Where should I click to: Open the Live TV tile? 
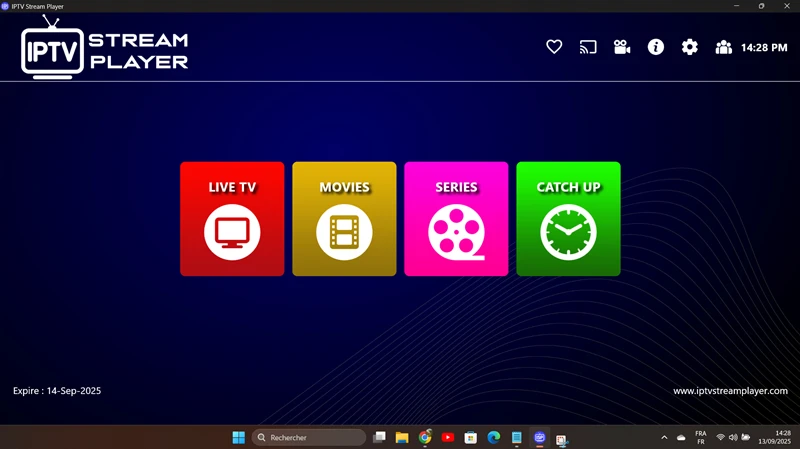(232, 219)
